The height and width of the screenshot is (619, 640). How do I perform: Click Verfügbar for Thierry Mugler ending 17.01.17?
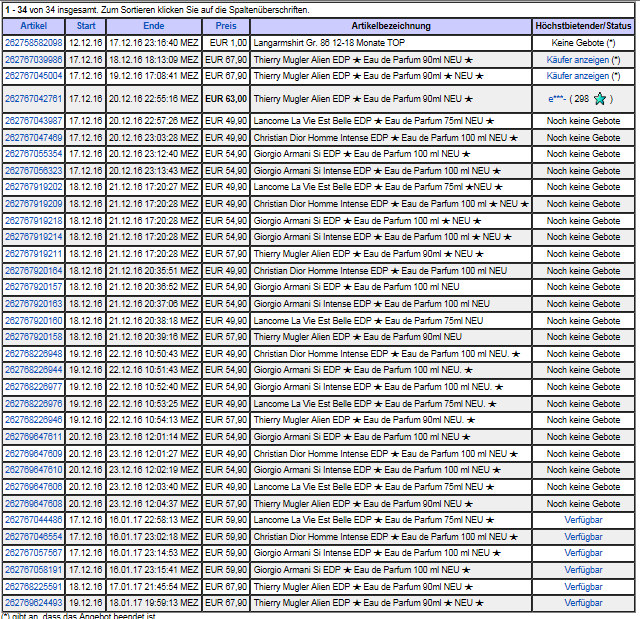583,587
